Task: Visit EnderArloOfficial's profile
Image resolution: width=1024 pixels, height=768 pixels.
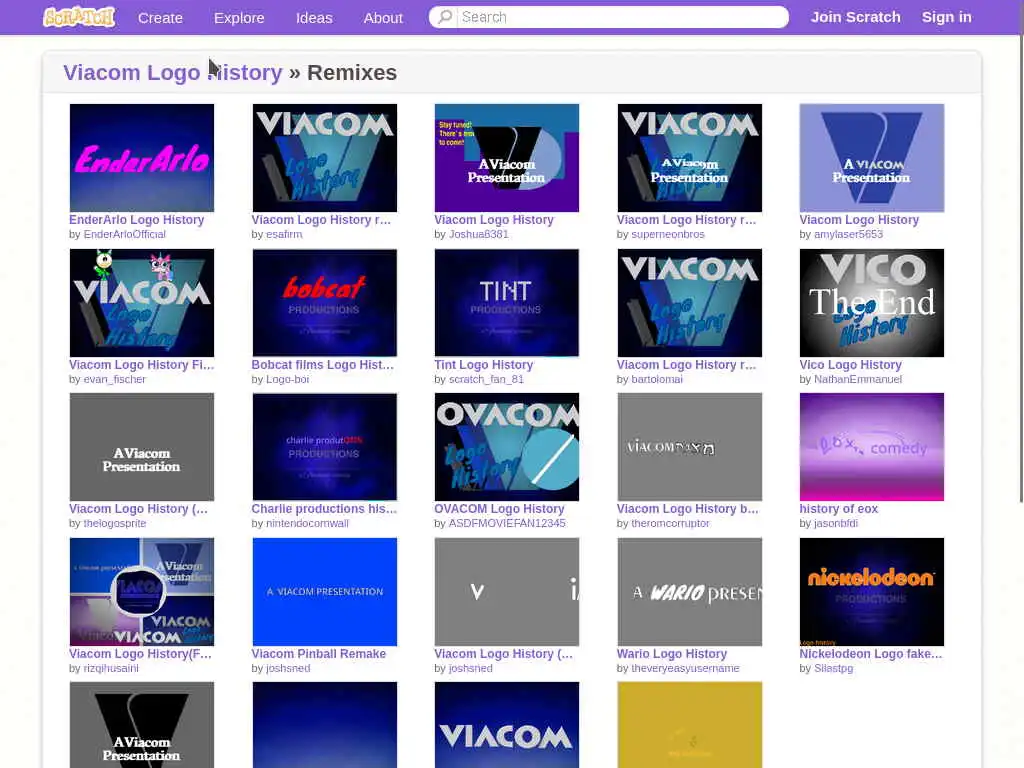Action: tap(125, 234)
